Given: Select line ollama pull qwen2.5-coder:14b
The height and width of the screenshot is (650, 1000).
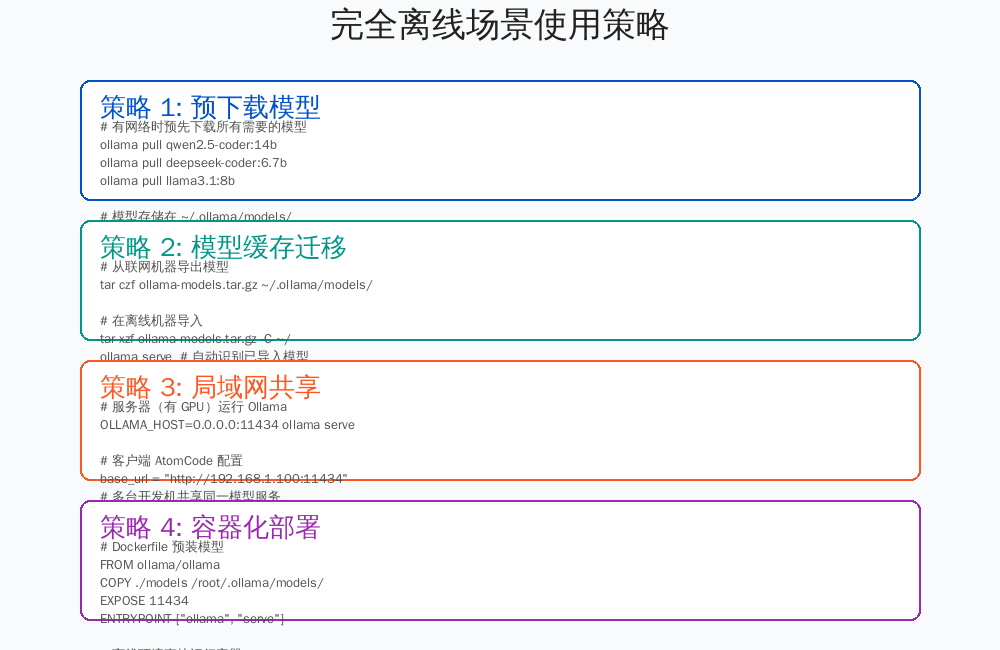Looking at the screenshot, I should 188,145.
